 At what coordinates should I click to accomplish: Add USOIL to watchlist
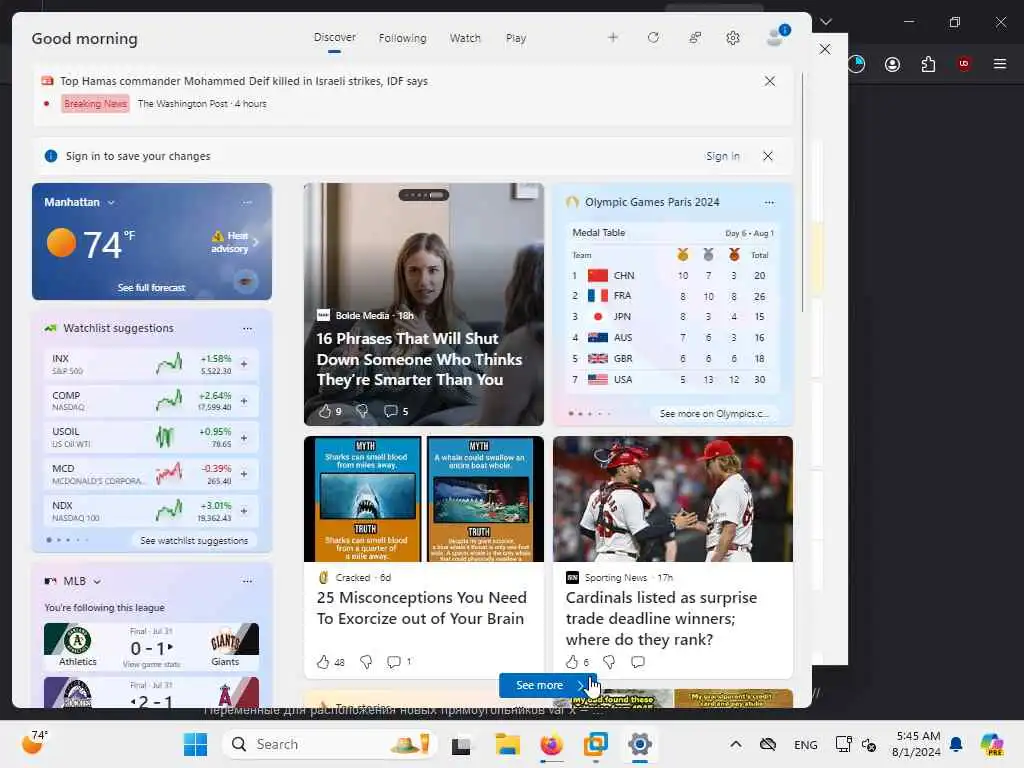coord(244,438)
